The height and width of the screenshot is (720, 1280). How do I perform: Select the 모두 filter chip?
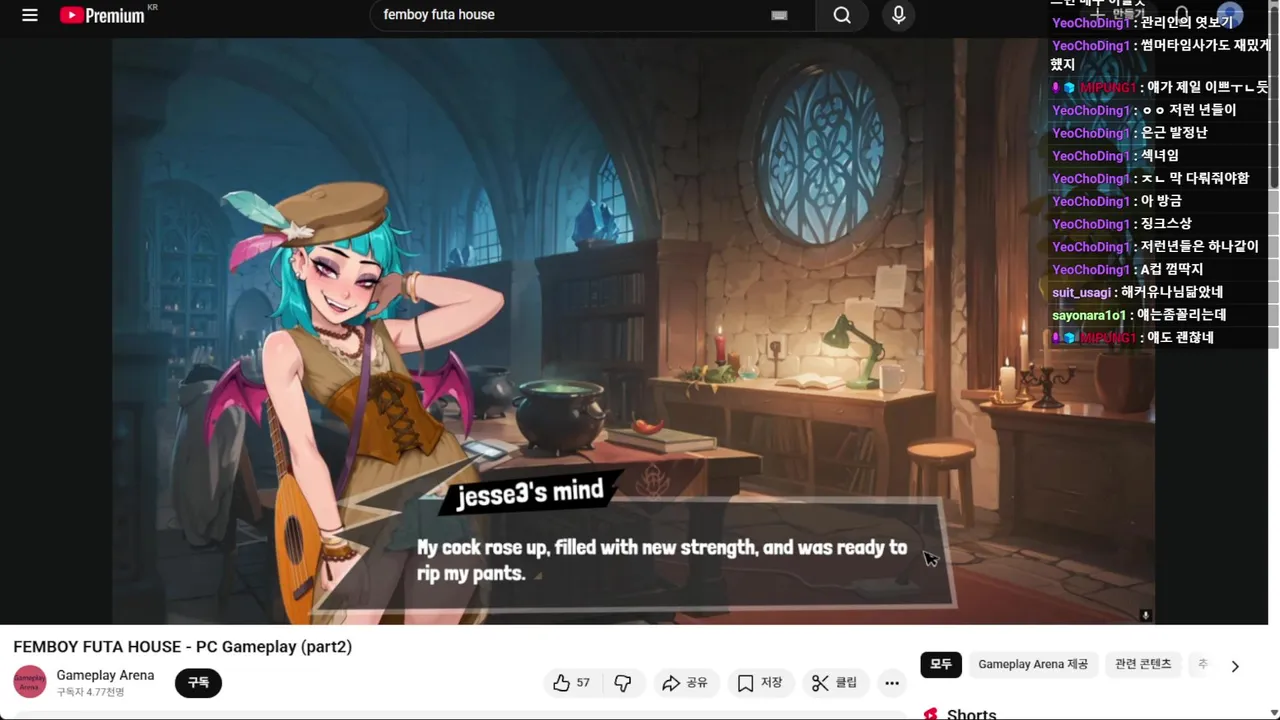[941, 664]
